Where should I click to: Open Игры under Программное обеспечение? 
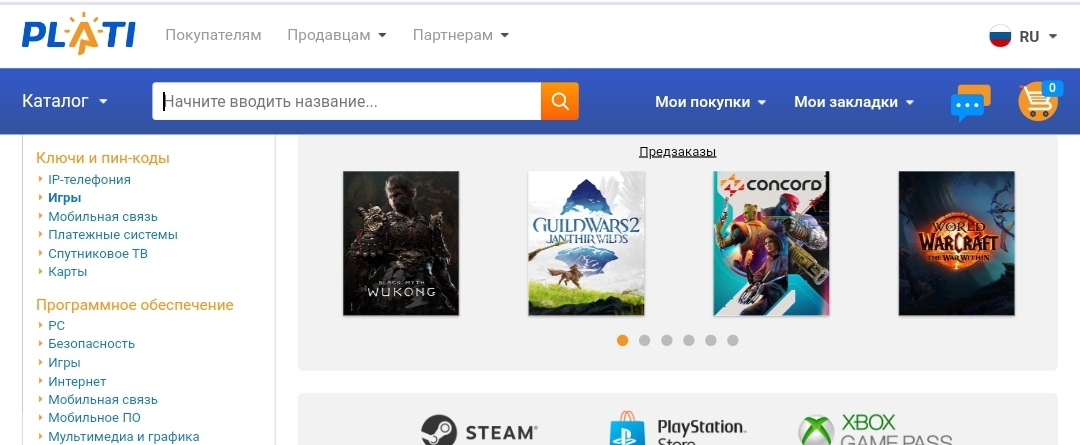[64, 363]
